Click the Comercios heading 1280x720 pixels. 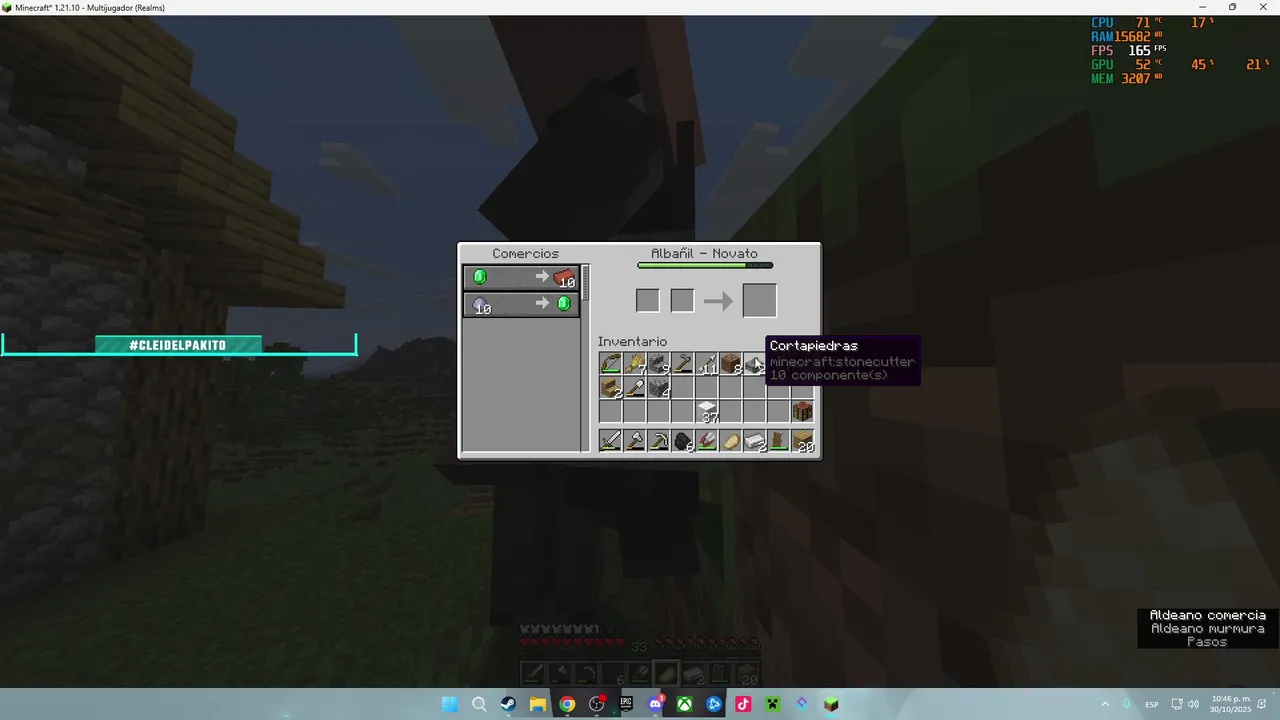pos(525,254)
